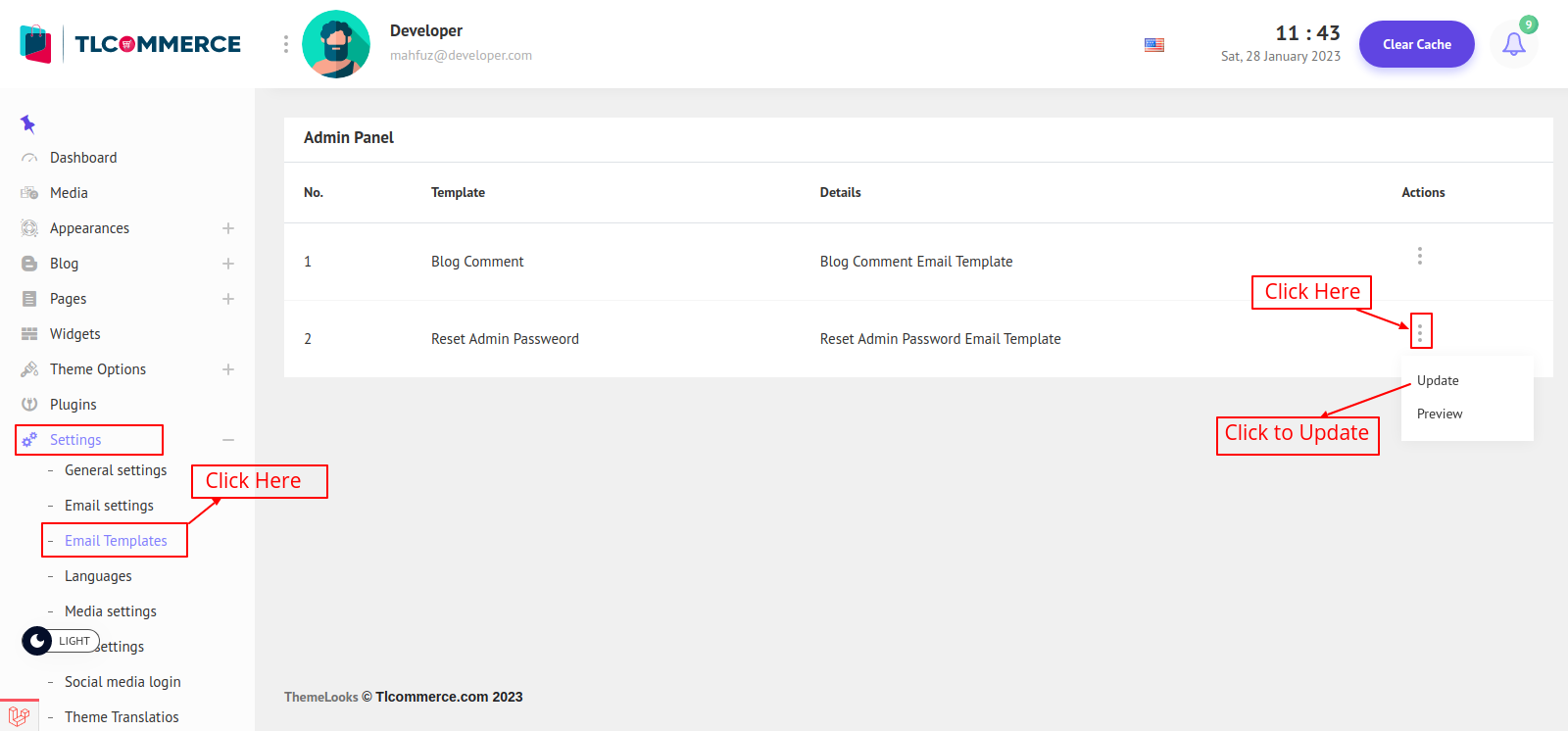Collapse the Settings submenu
Screen dimensions: 1568x731
pyautogui.click(x=228, y=440)
